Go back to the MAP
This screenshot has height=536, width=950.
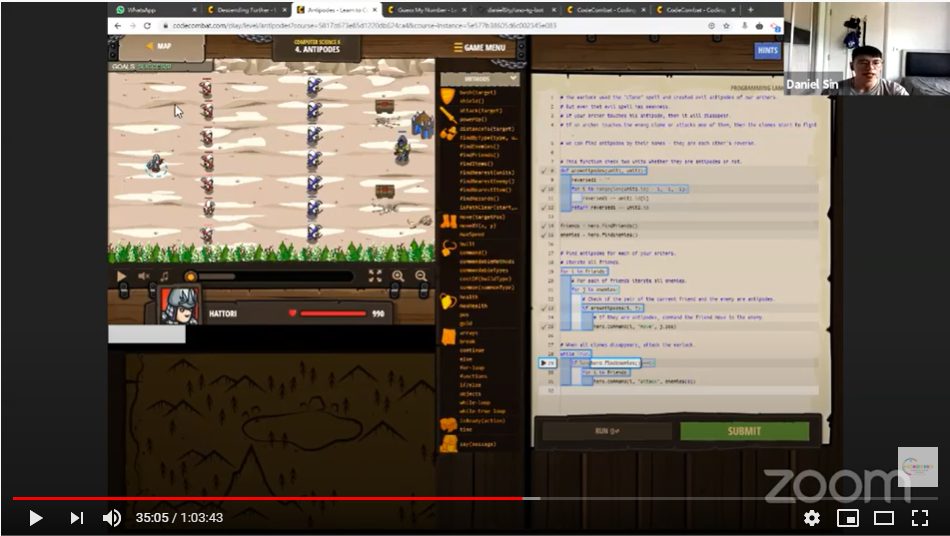coord(159,46)
